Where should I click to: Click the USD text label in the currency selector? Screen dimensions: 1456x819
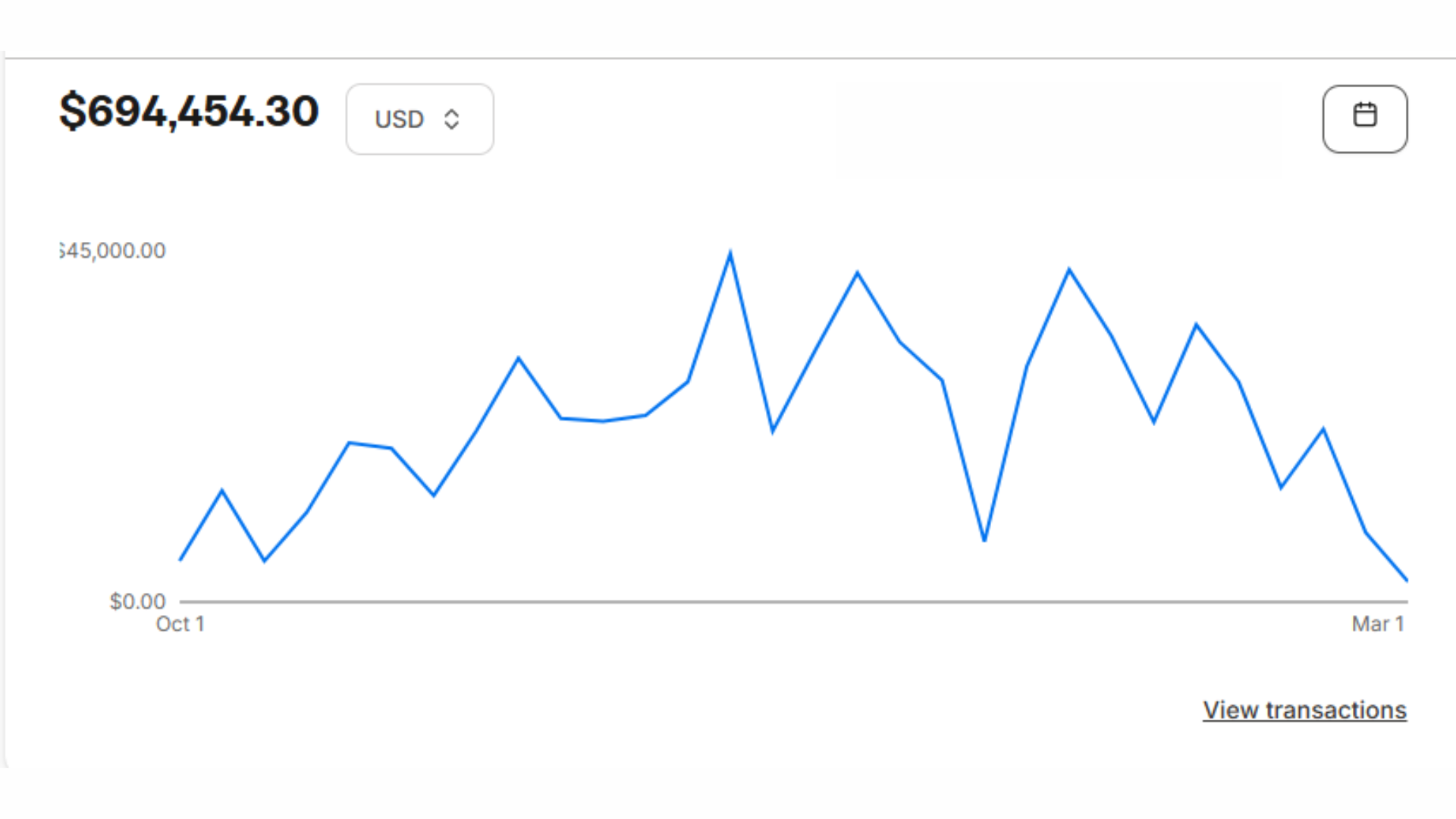pos(399,120)
